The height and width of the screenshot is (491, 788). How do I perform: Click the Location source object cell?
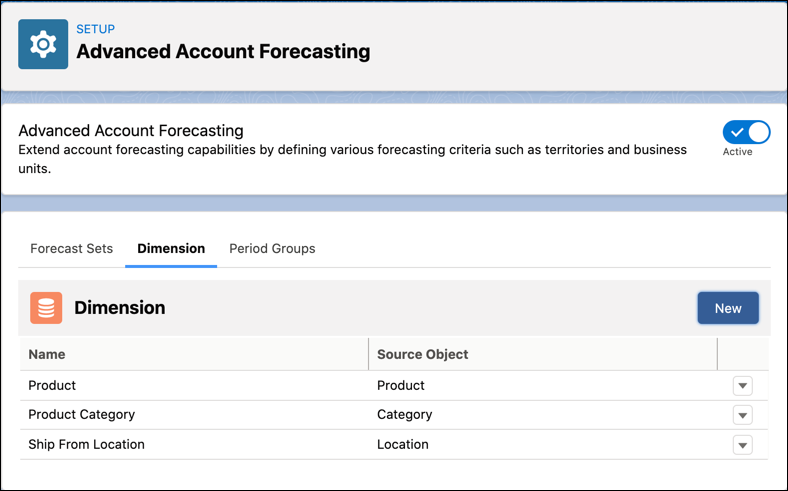[403, 444]
